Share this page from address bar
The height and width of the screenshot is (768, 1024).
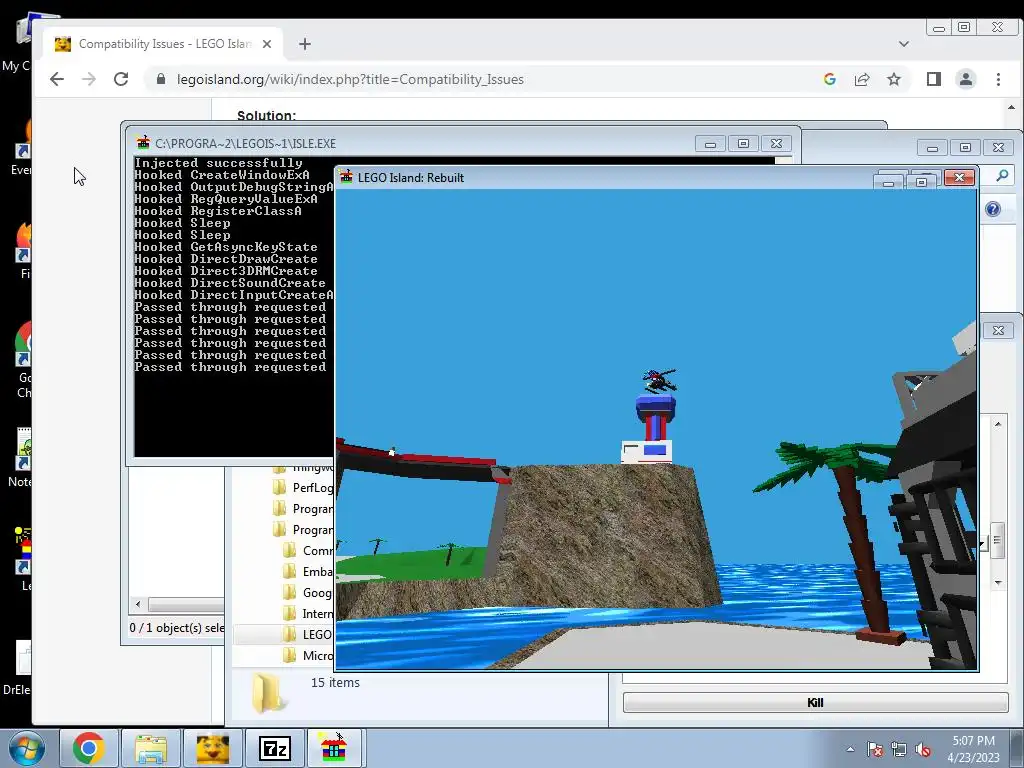(861, 79)
